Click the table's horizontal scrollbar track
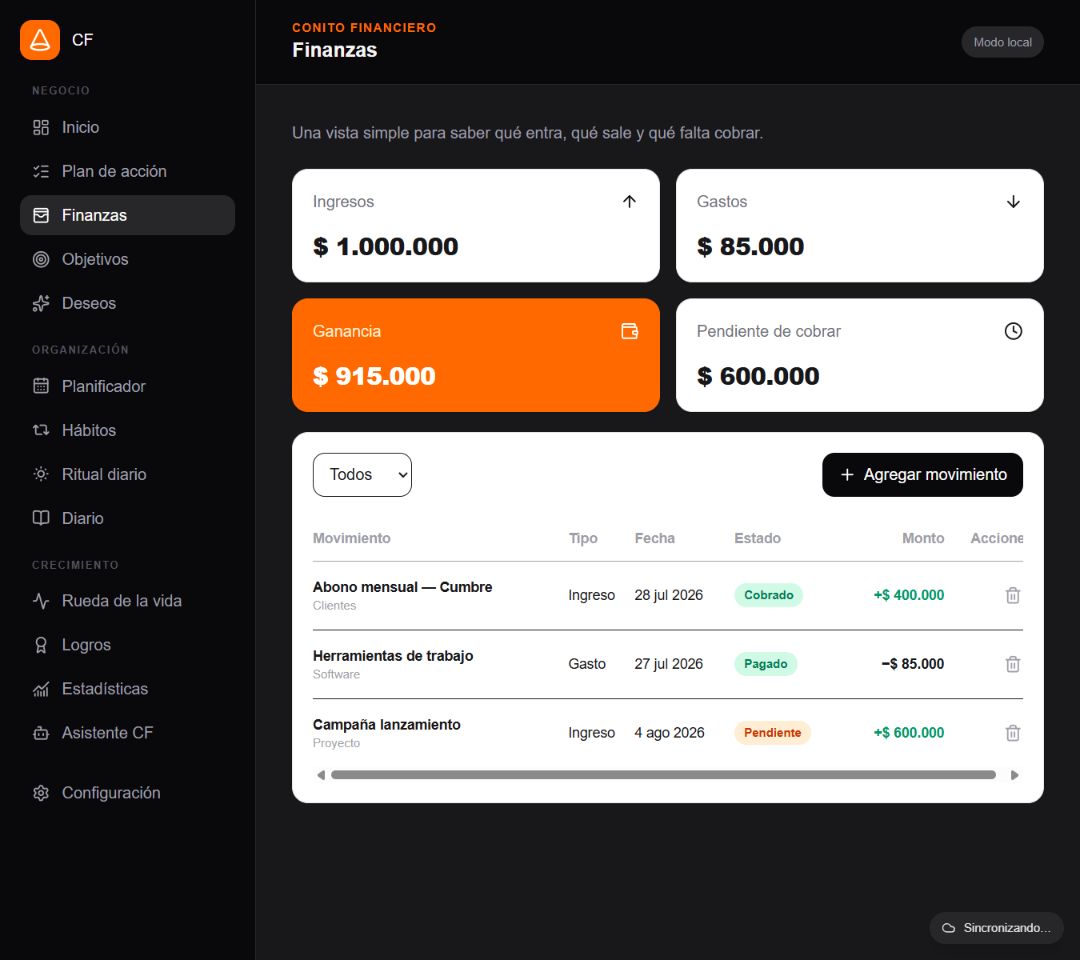The image size is (1080, 960). point(663,775)
